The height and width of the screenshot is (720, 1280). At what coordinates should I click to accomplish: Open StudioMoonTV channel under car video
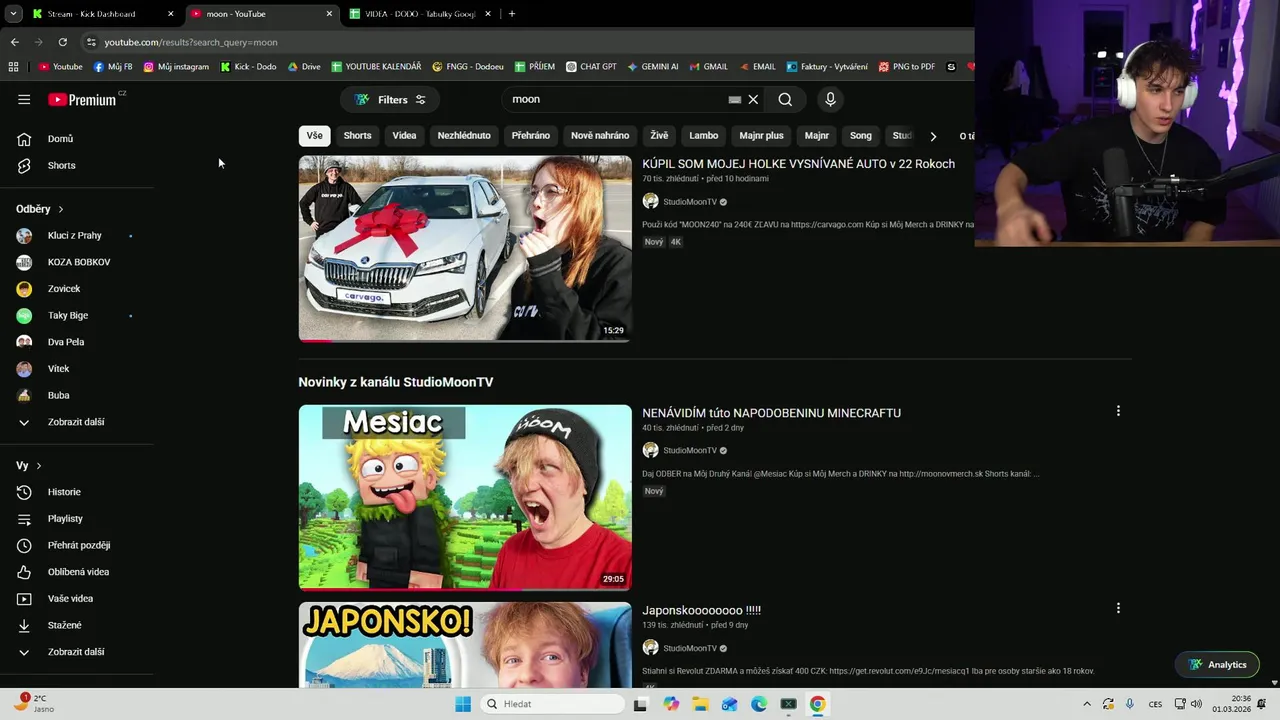(x=690, y=202)
